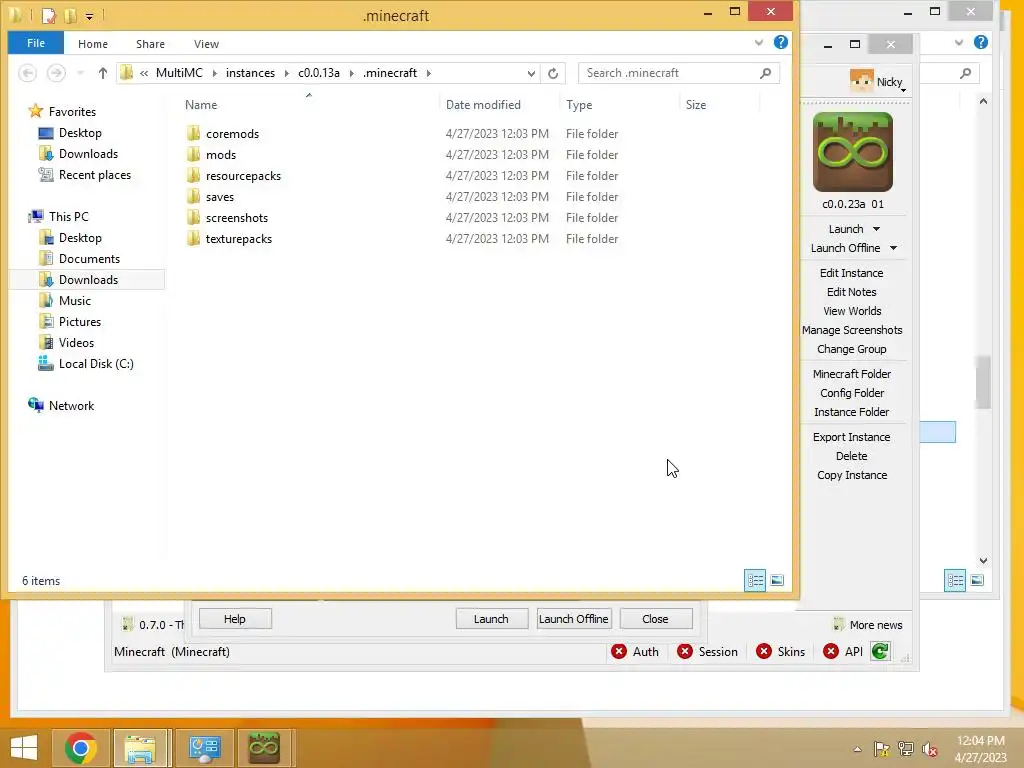Screen dimensions: 1024x768
Task: Open the View ribbon tab
Action: [206, 44]
